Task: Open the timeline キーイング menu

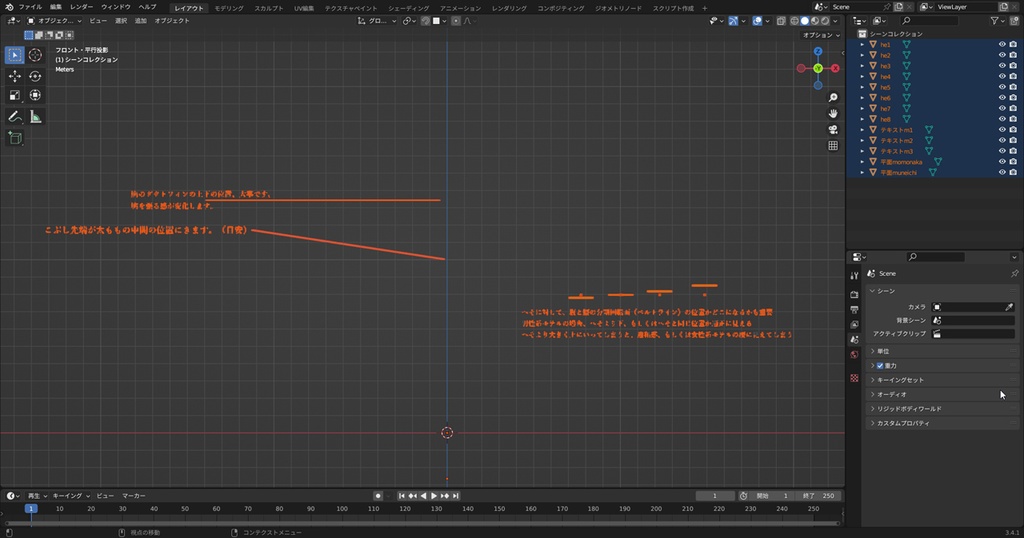Action: (71, 496)
